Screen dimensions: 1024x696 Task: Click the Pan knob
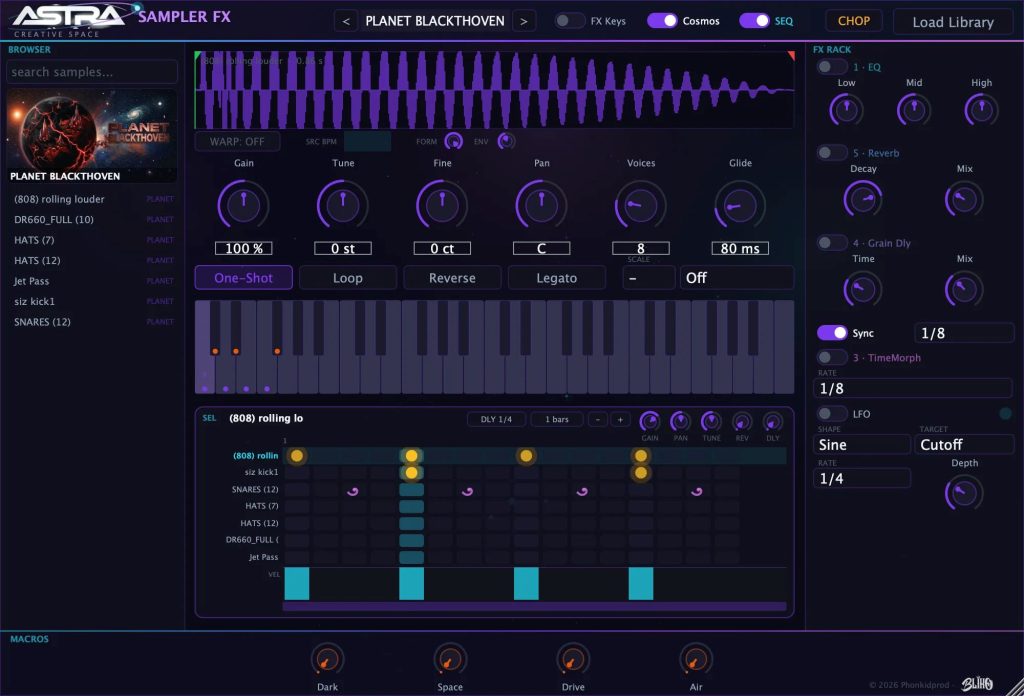(541, 205)
